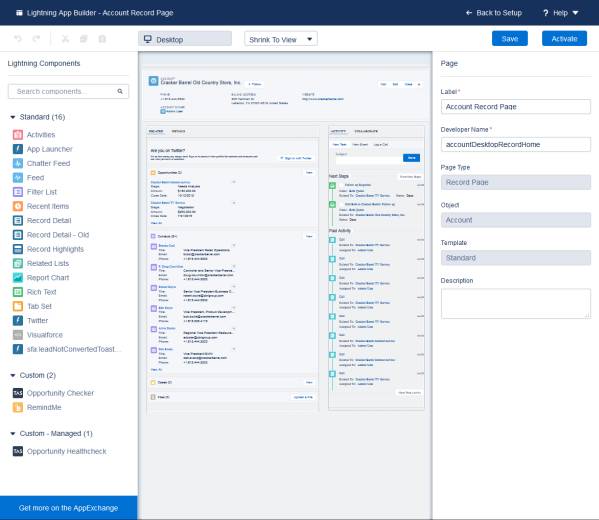Screen dimensions: 599x520
Task: Click the Redo icon in toolbar
Action: click(x=36, y=39)
